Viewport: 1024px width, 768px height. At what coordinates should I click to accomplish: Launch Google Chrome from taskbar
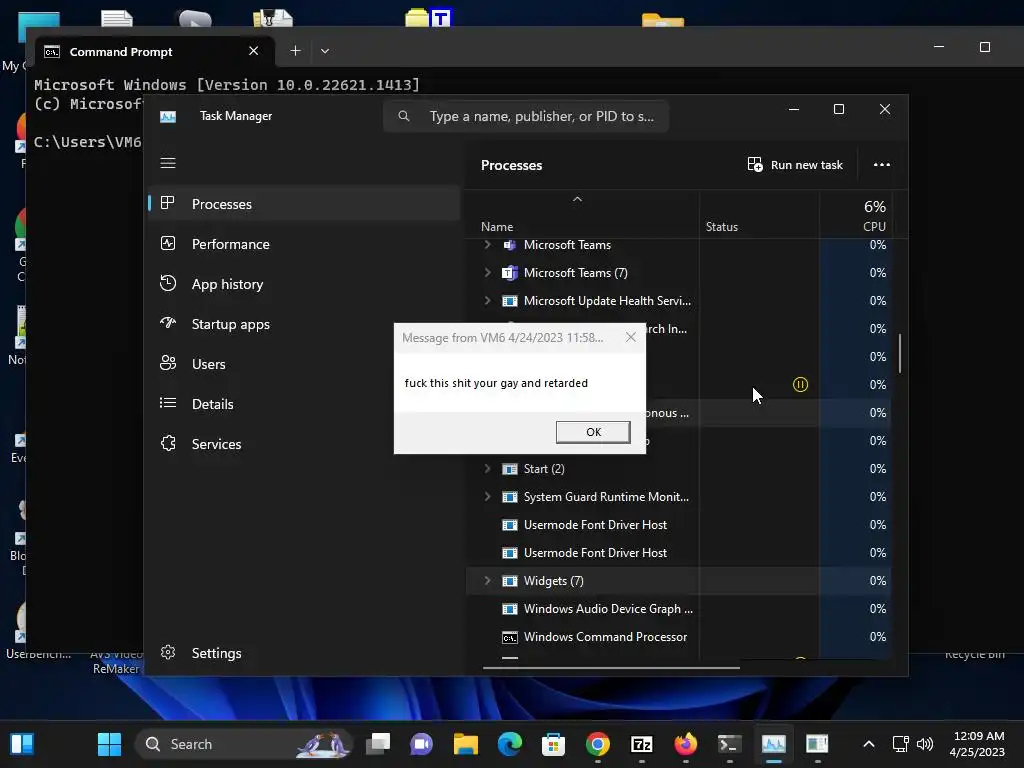(598, 744)
